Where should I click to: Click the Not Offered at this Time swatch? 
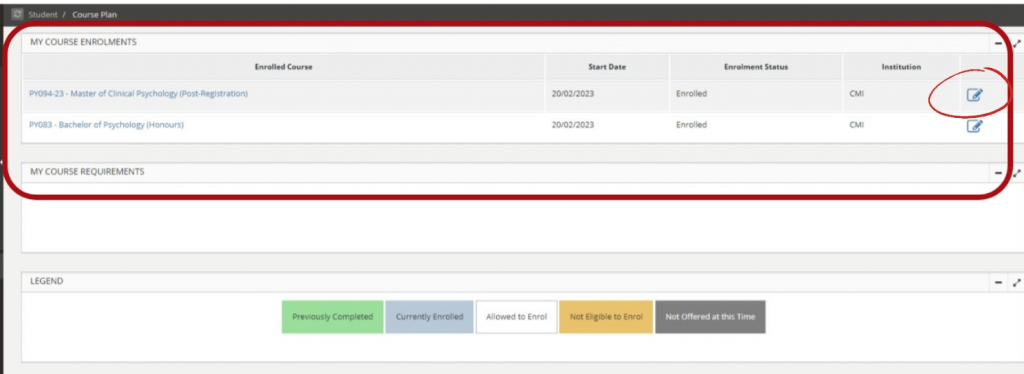pos(710,317)
